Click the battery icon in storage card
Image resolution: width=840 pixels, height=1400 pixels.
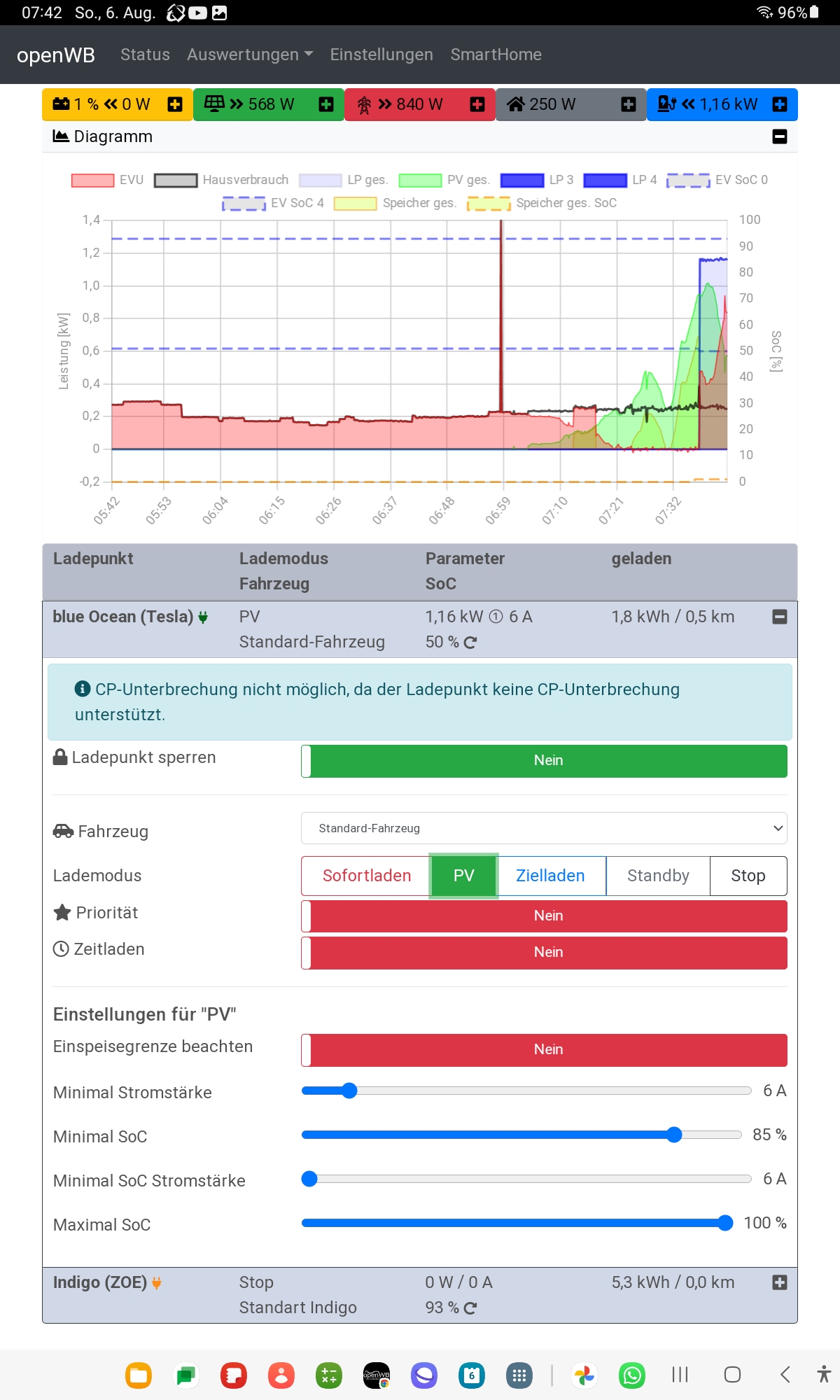62,104
